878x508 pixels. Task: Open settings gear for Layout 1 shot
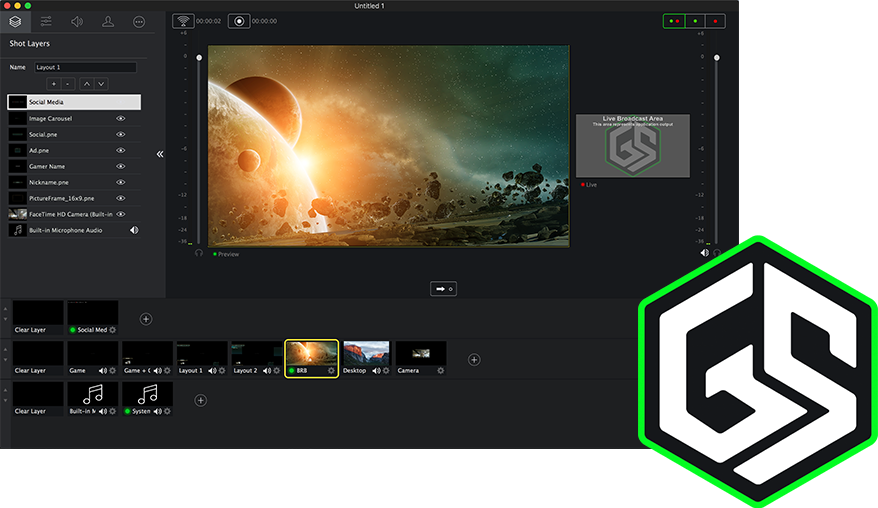[222, 371]
